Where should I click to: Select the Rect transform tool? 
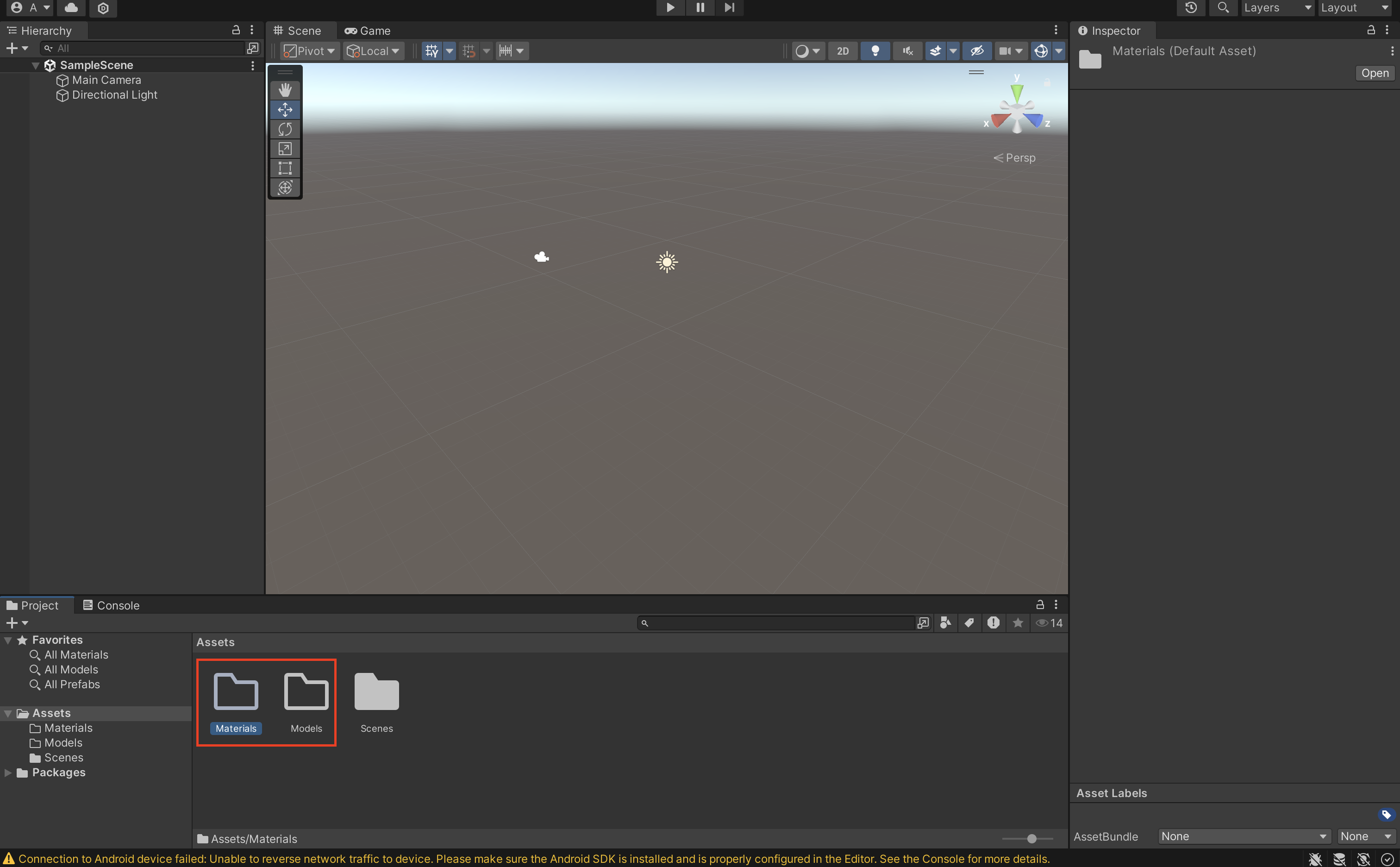point(285,168)
